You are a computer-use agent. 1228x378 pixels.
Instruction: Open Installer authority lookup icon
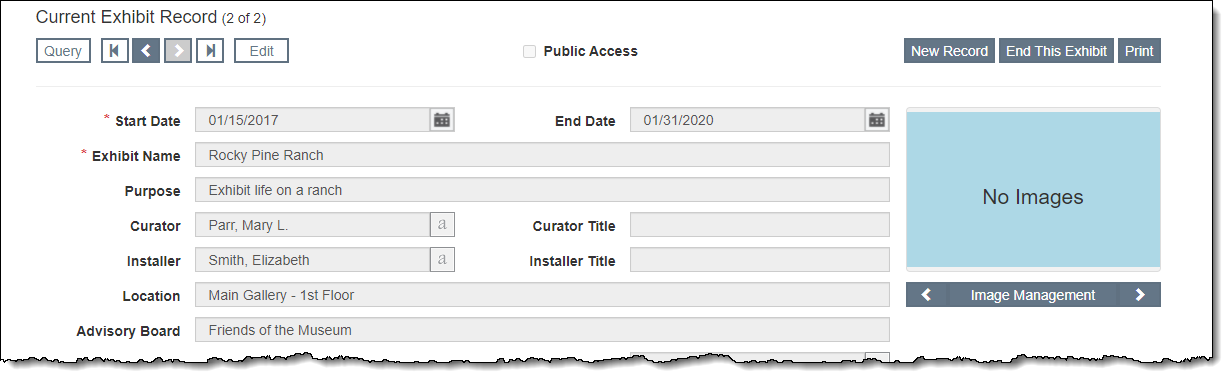442,260
